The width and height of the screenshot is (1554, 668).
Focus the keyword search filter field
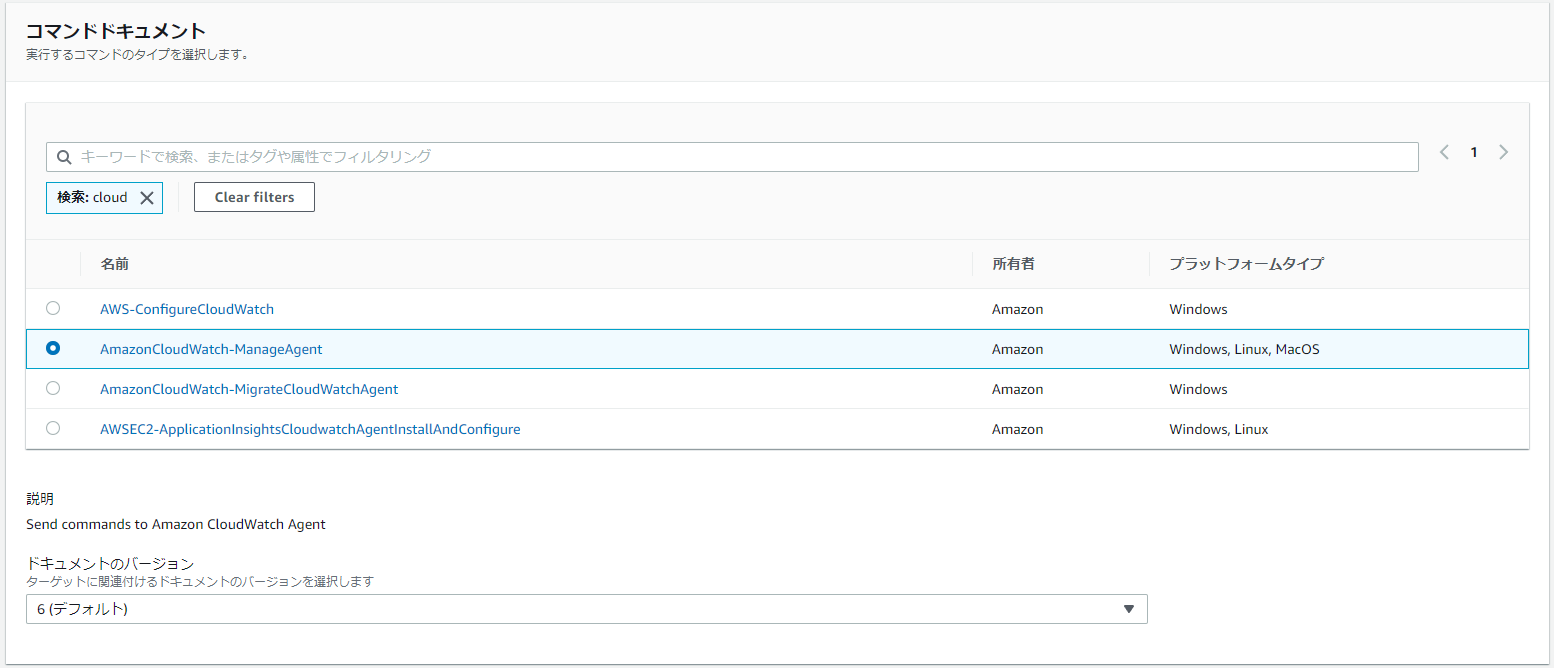click(x=732, y=157)
